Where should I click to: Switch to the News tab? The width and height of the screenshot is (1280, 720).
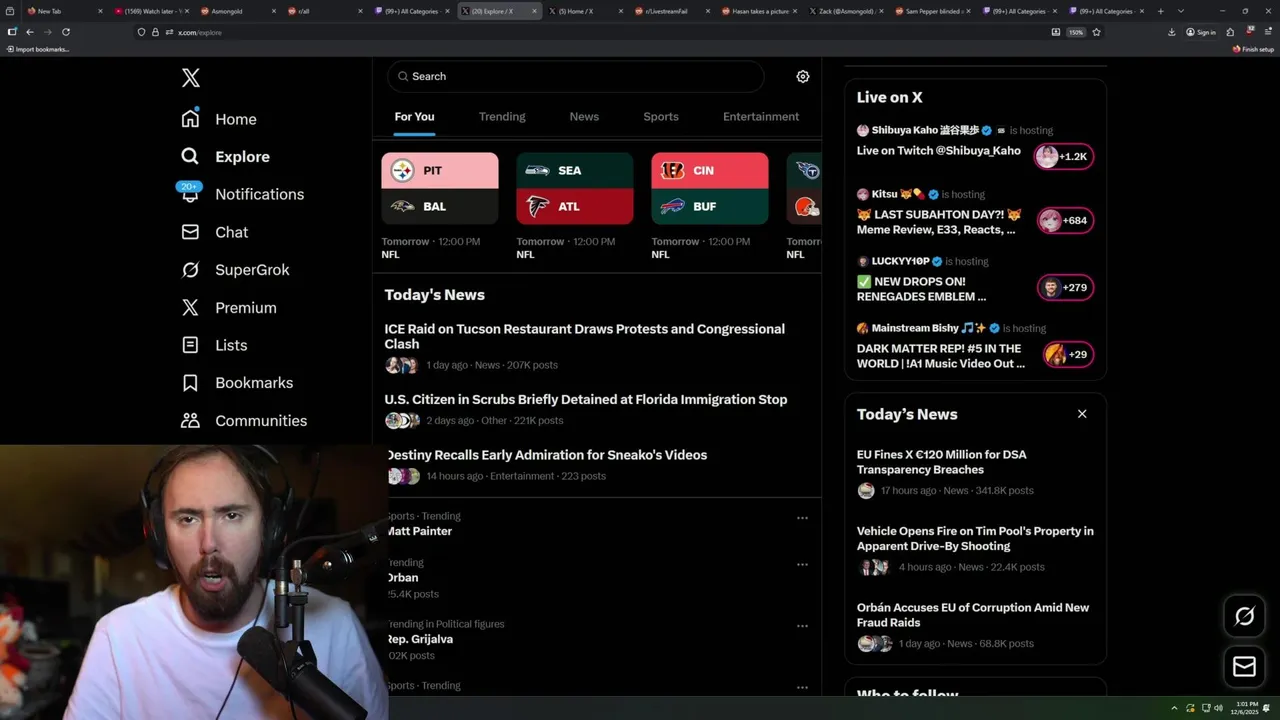pos(584,117)
